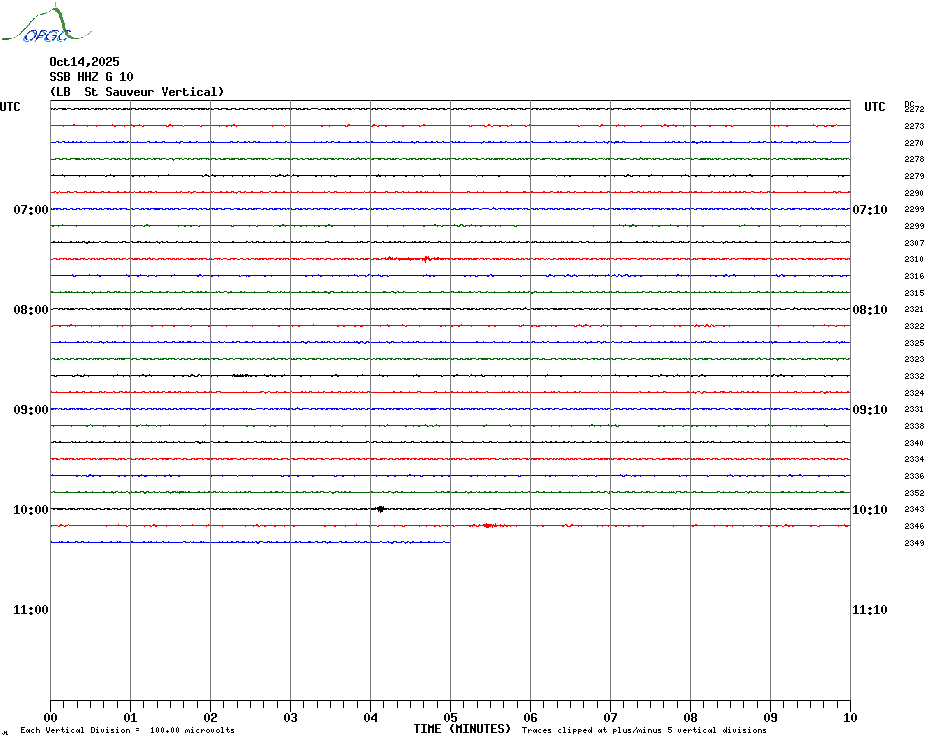The image size is (930, 744).
Task: Click the traces clipped footnote text
Action: 644,731
